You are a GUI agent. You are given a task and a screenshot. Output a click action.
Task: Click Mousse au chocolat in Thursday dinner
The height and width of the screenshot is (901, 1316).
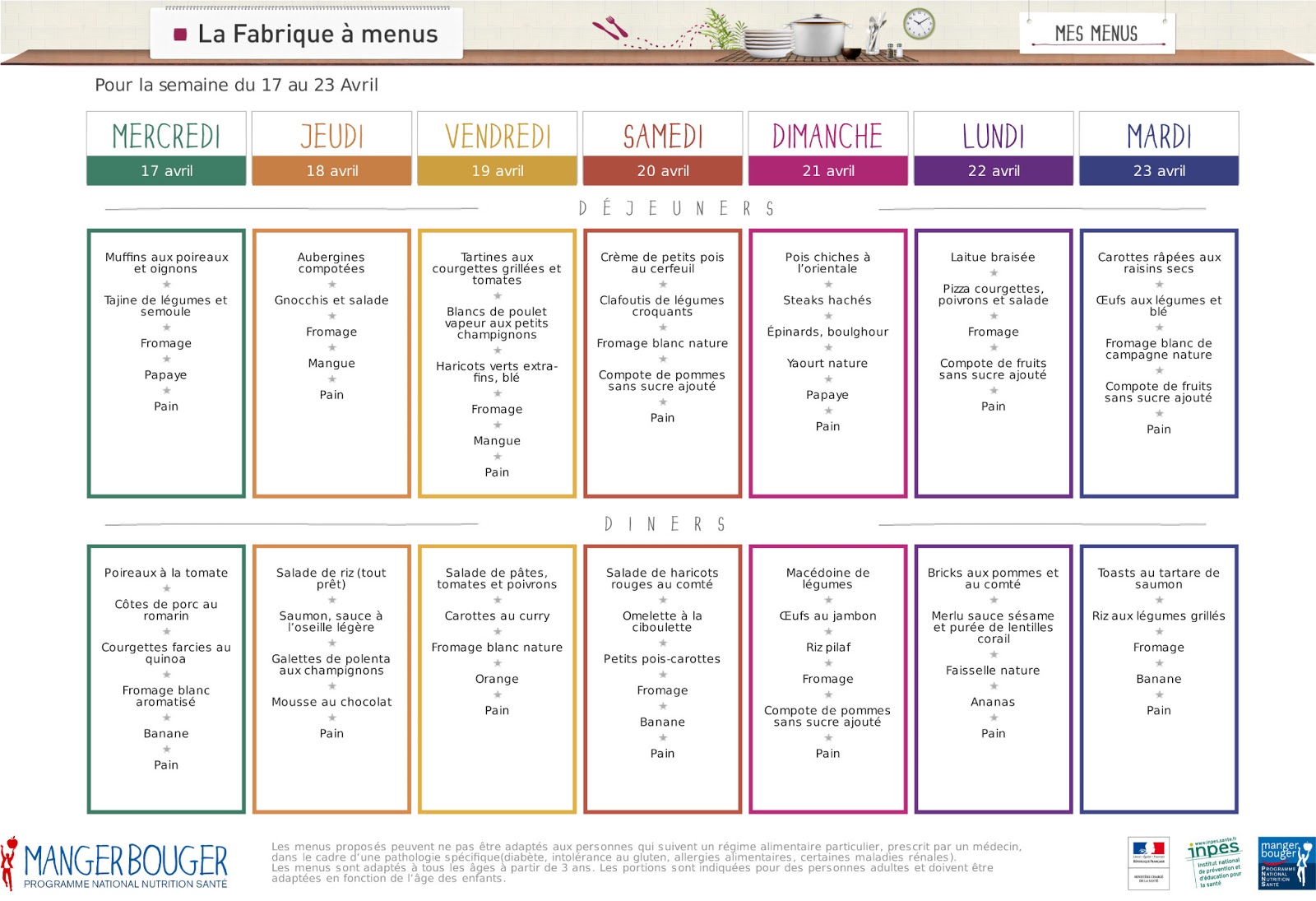[x=331, y=702]
